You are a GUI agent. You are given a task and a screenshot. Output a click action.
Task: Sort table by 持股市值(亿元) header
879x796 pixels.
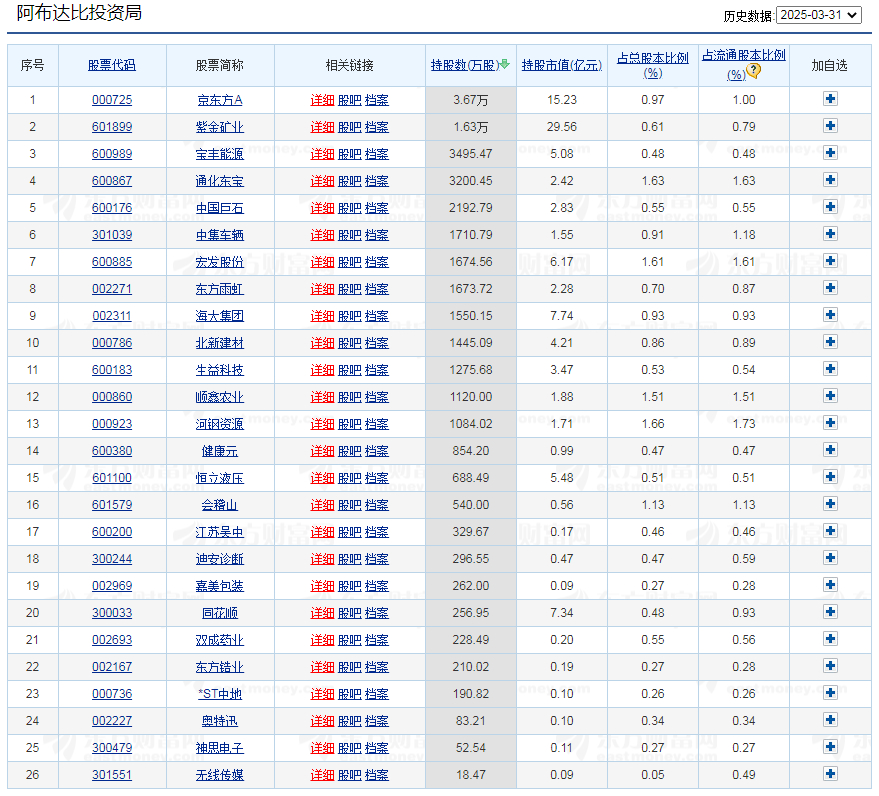point(561,64)
